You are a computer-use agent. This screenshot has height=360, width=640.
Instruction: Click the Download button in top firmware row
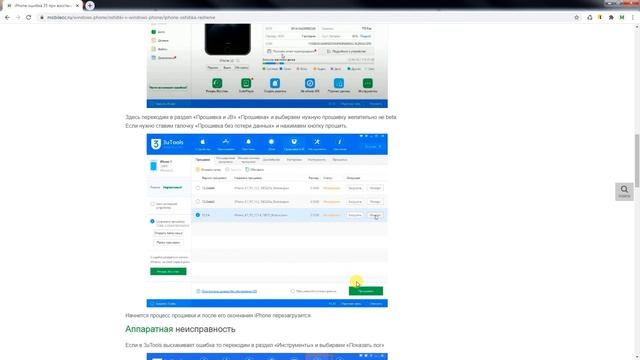[355, 188]
